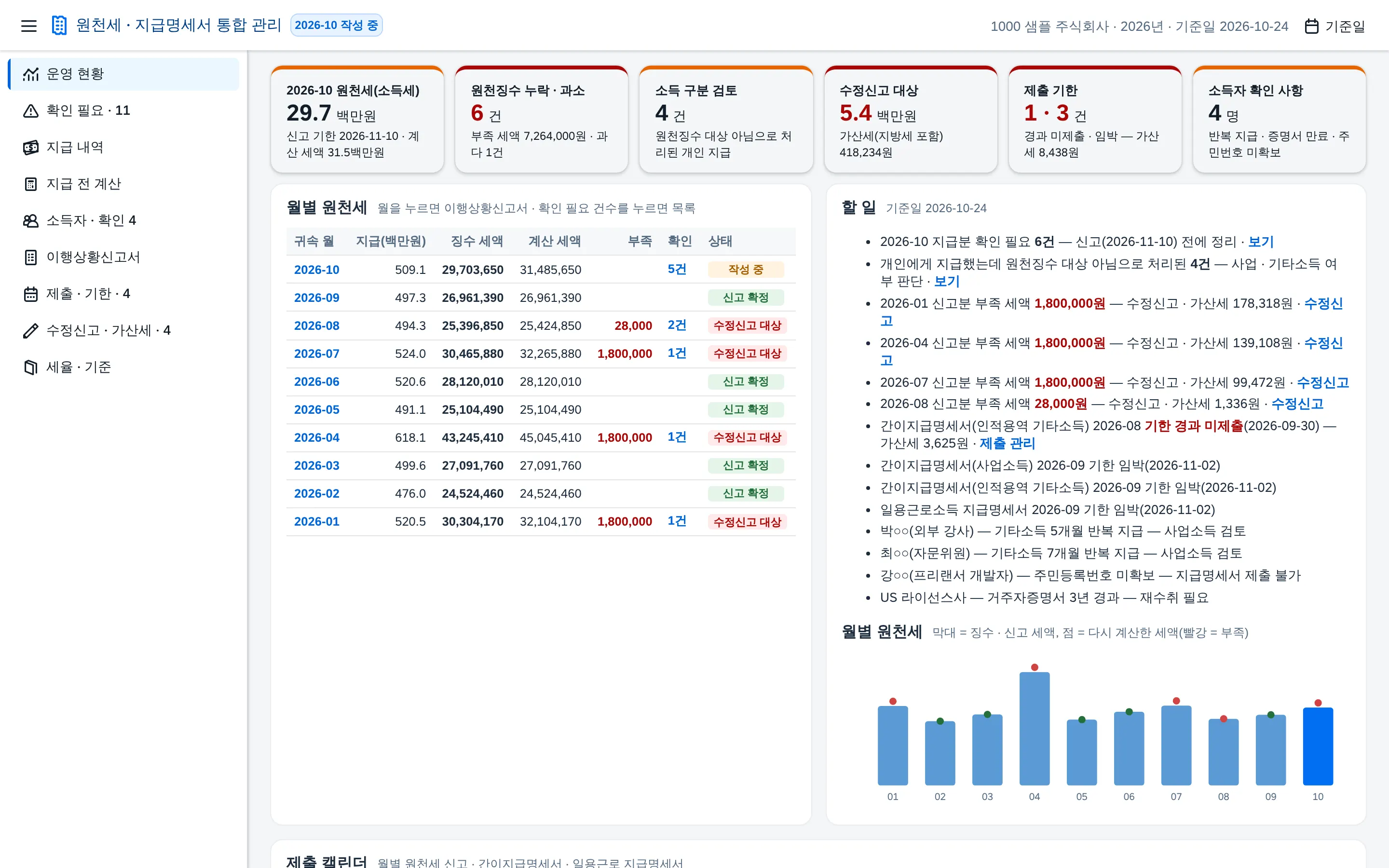Open the 소득자 확인 사항 card

coord(1279,120)
